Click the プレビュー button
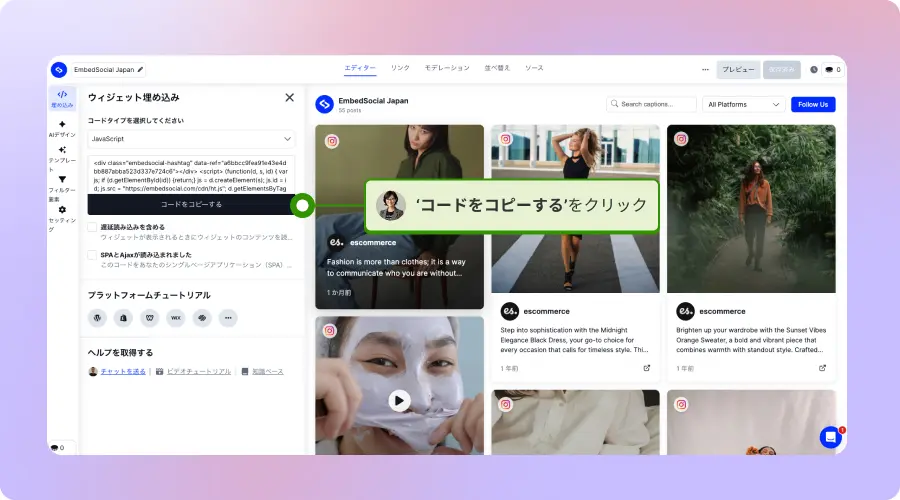The width and height of the screenshot is (900, 500). 738,69
